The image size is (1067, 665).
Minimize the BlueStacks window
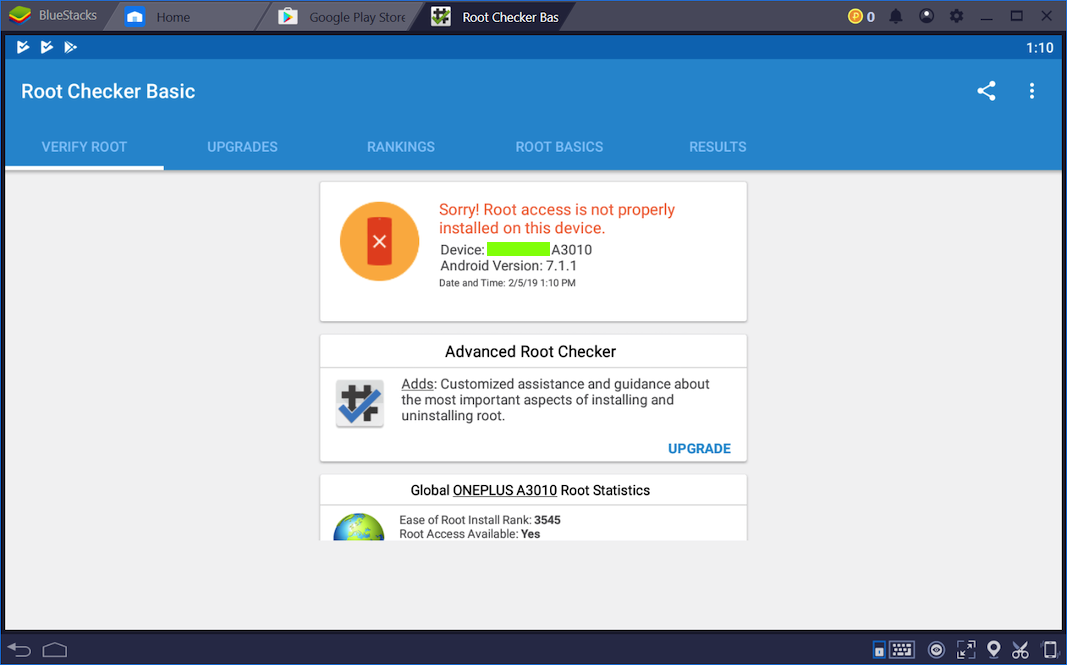986,16
